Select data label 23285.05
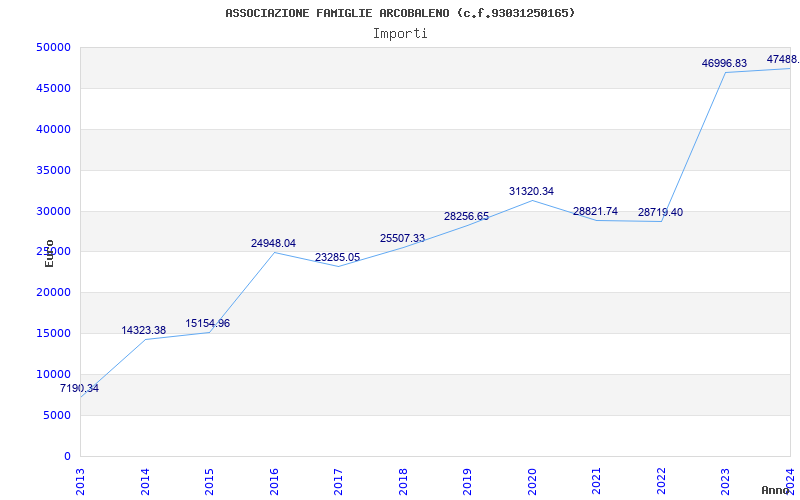Viewport: 800px width, 500px height. [337, 257]
